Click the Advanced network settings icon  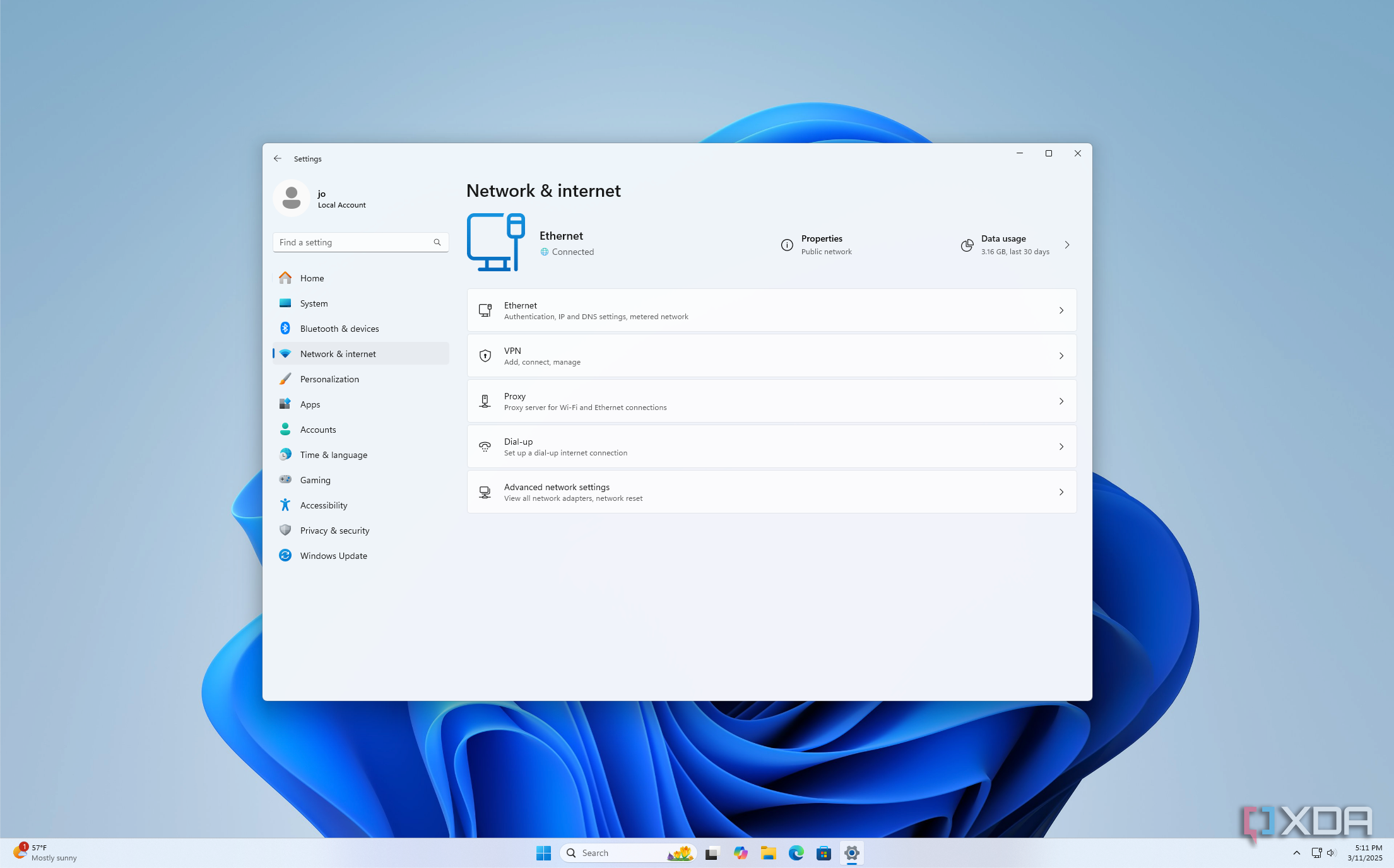pyautogui.click(x=485, y=492)
